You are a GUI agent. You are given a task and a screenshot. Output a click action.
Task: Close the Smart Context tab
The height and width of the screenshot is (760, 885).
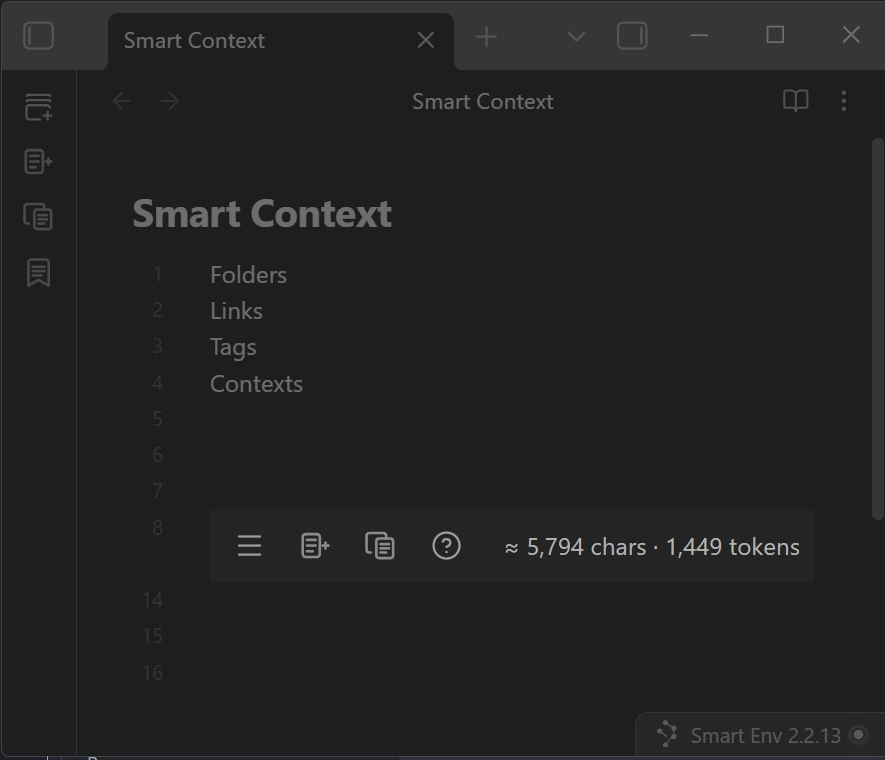(x=425, y=40)
